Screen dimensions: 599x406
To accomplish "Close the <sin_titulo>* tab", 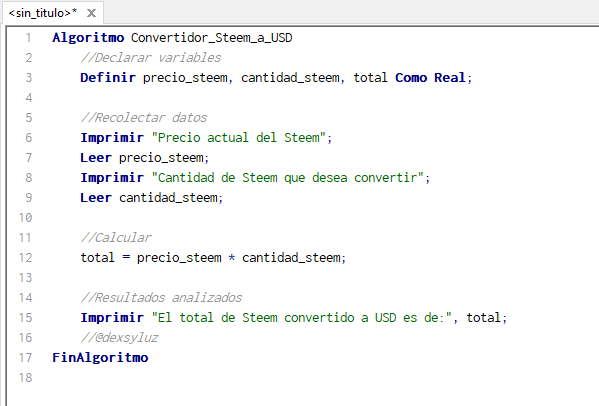I will [x=91, y=13].
